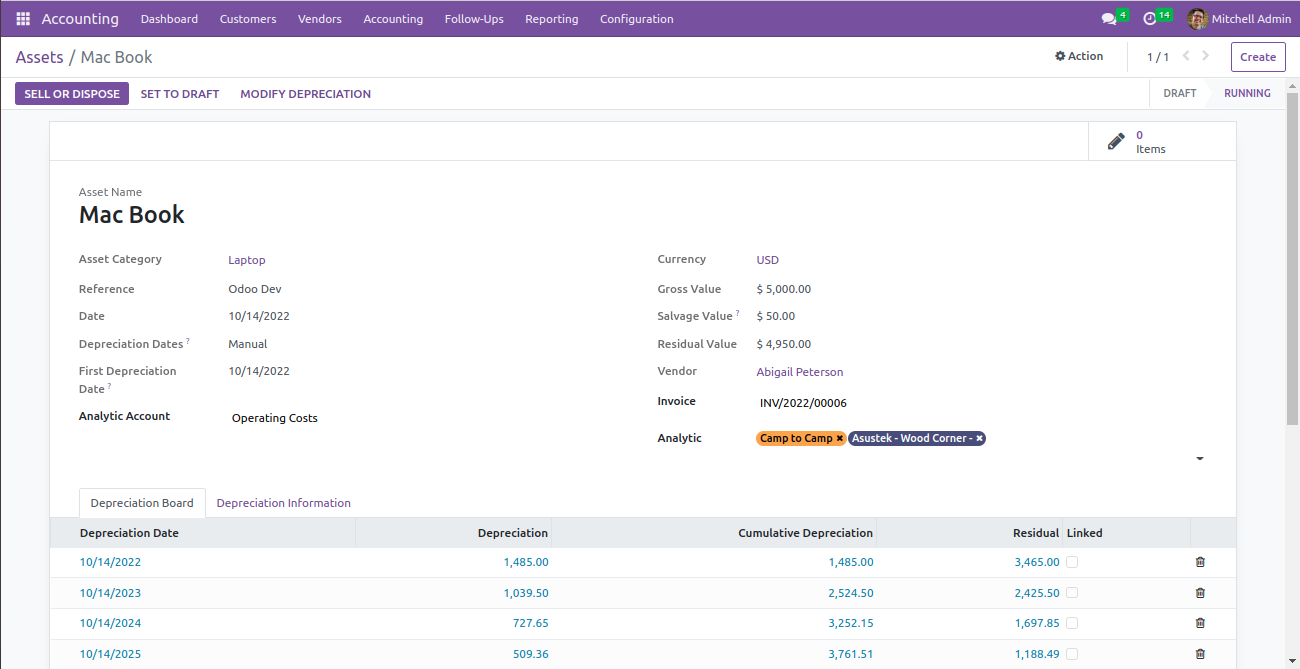Open the chat messages icon
Viewport: 1300px width, 669px height.
(1108, 19)
